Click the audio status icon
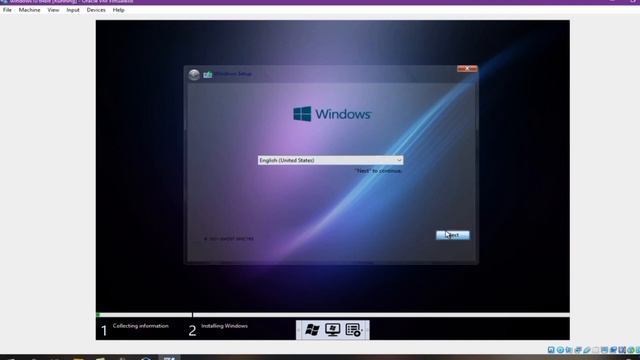This screenshot has width=640, height=360. point(569,350)
